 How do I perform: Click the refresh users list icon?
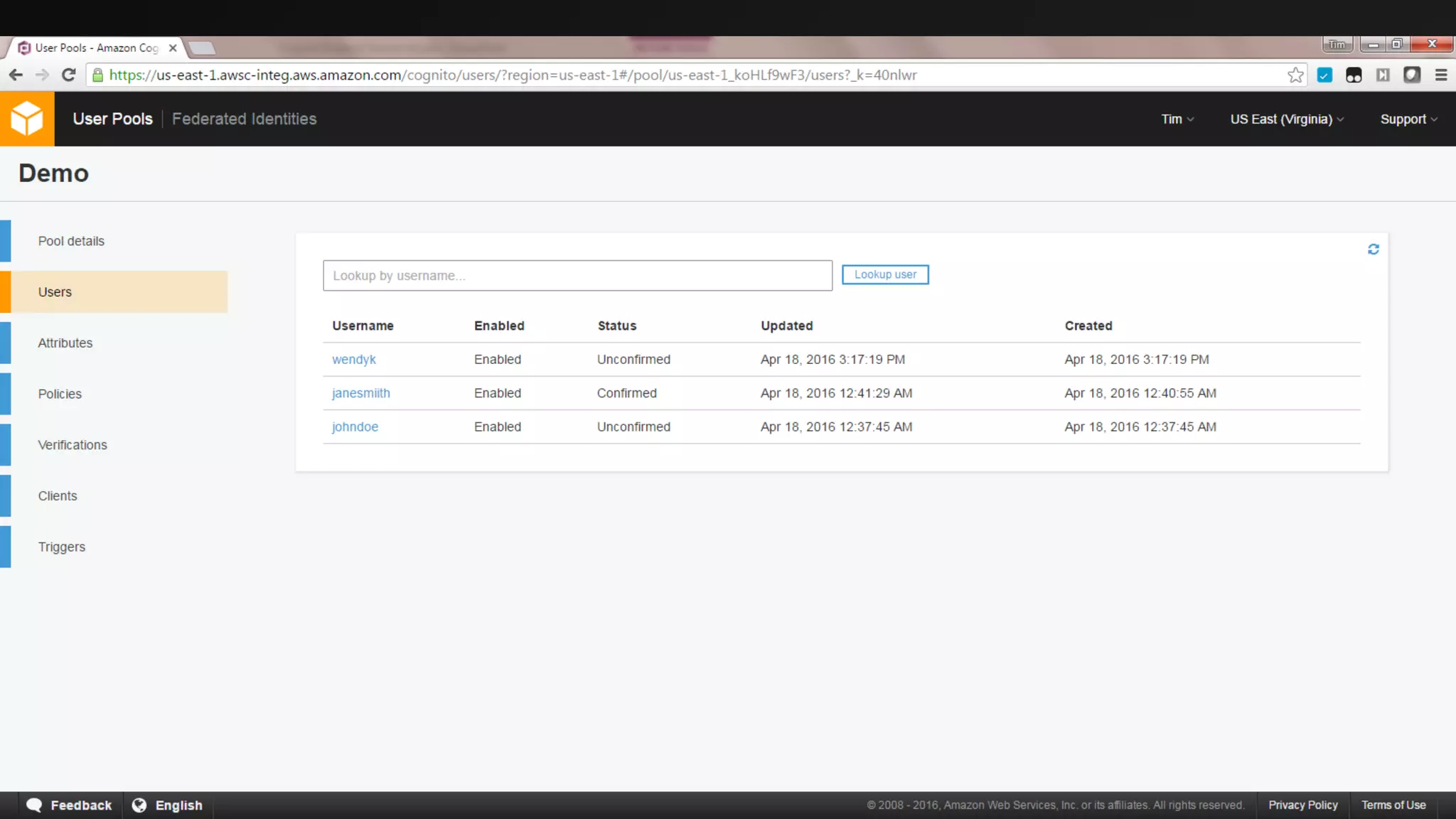tap(1373, 250)
